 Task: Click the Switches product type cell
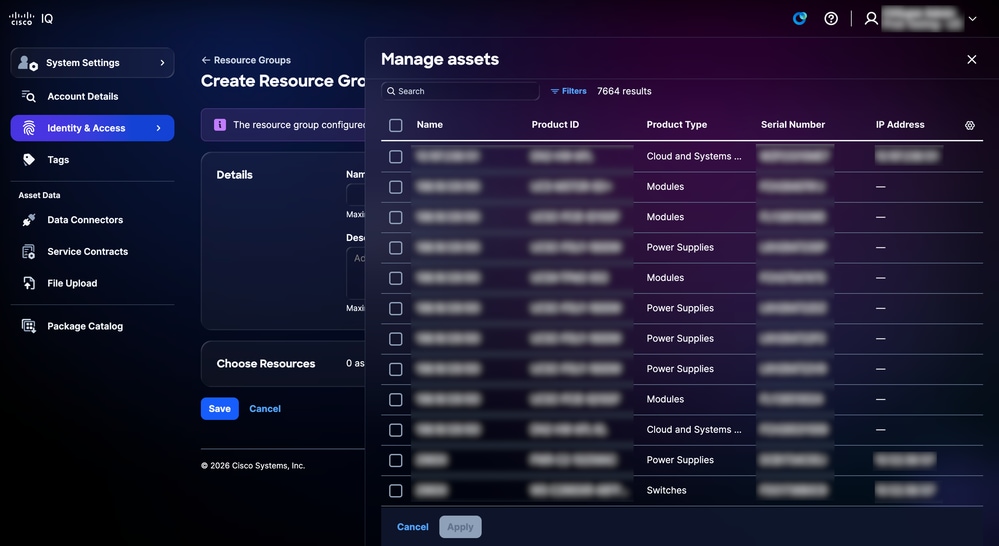666,491
